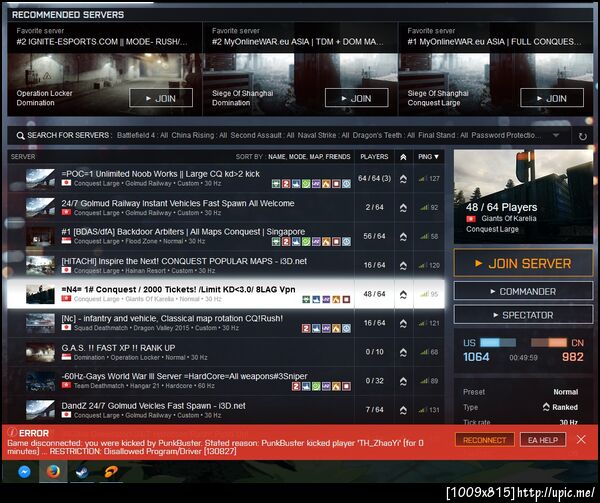Select the -60Hz-Gays World War III server
Image resolution: width=600 pixels, height=503 pixels.
coord(226,381)
